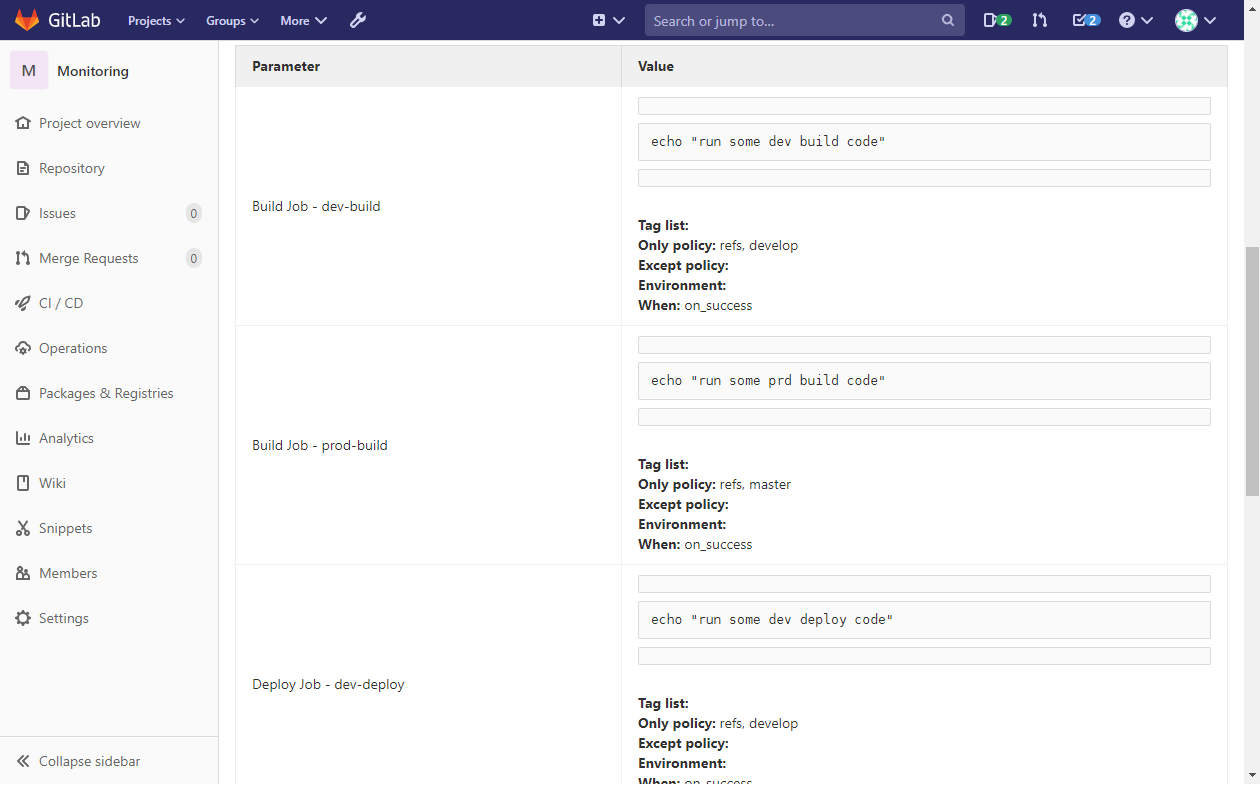Viewport: 1260px width, 785px height.
Task: Expand the new item plus dropdown
Action: point(608,19)
